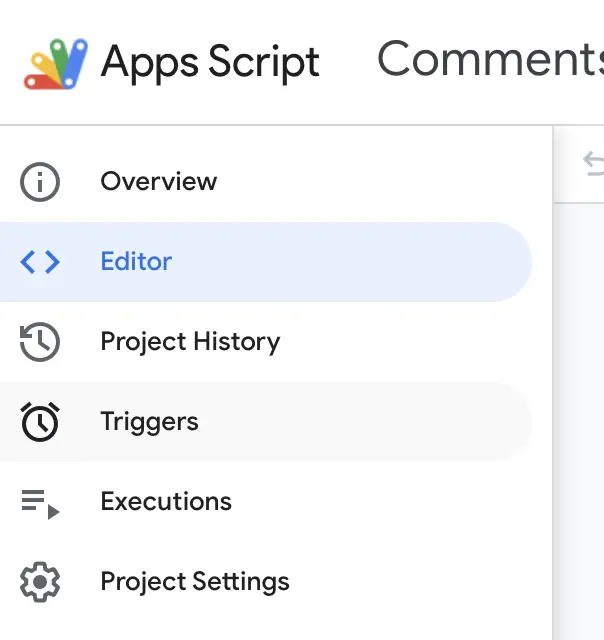Click the Executions list-play icon
Viewport: 604px width, 640px height.
pyautogui.click(x=40, y=503)
